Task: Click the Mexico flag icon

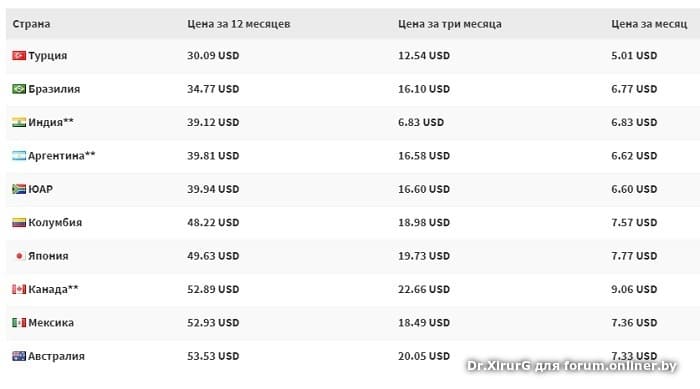Action: (x=19, y=322)
